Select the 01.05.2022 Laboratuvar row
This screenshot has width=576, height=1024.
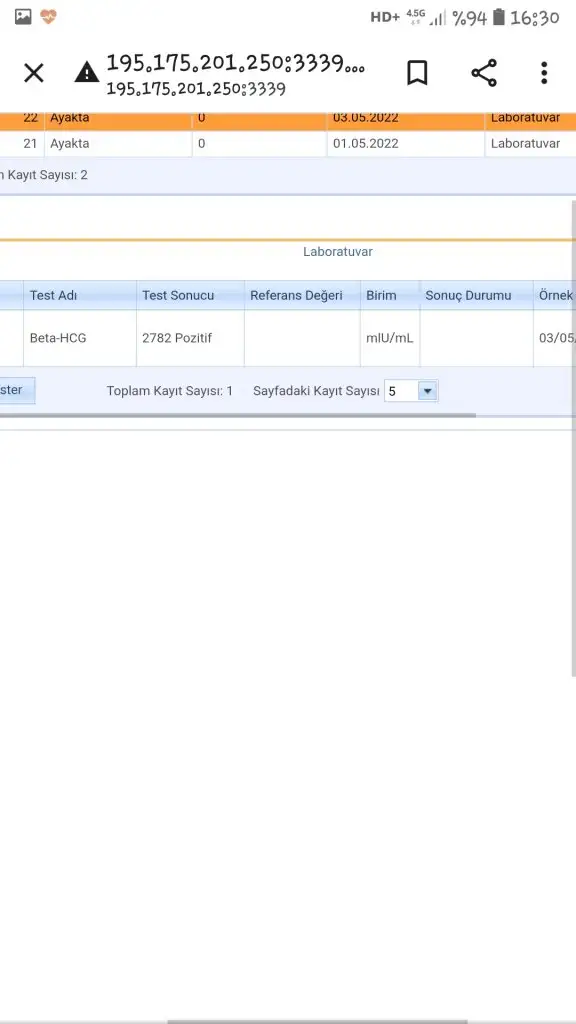[288, 144]
